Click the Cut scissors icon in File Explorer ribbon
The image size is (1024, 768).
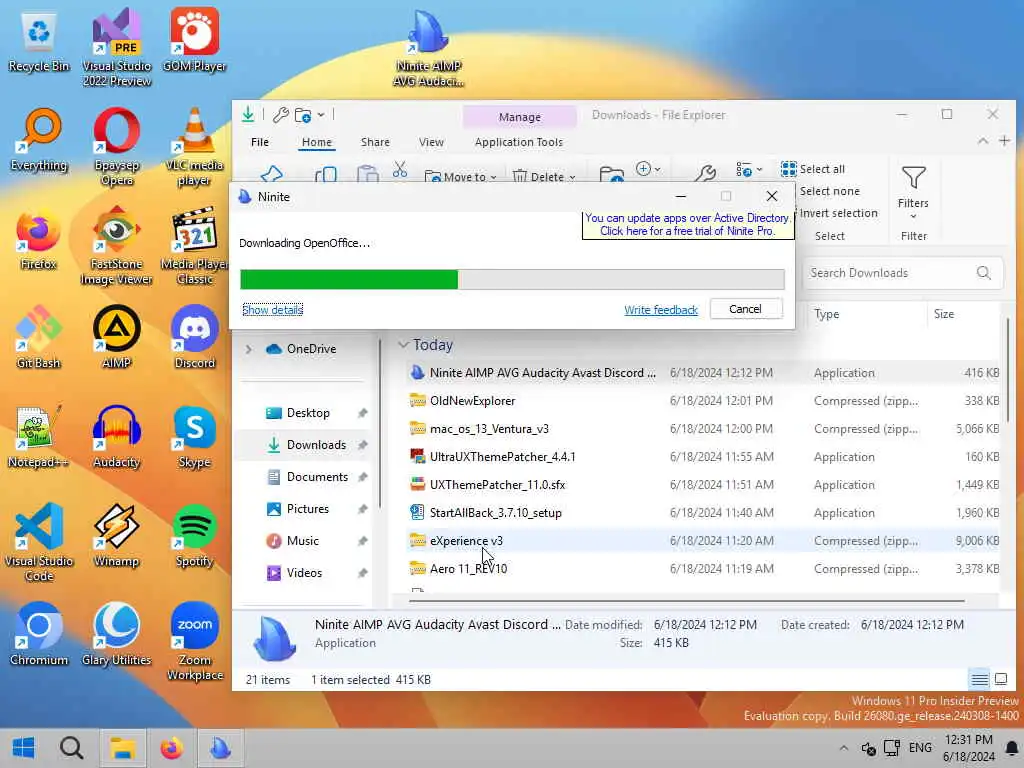click(x=400, y=170)
